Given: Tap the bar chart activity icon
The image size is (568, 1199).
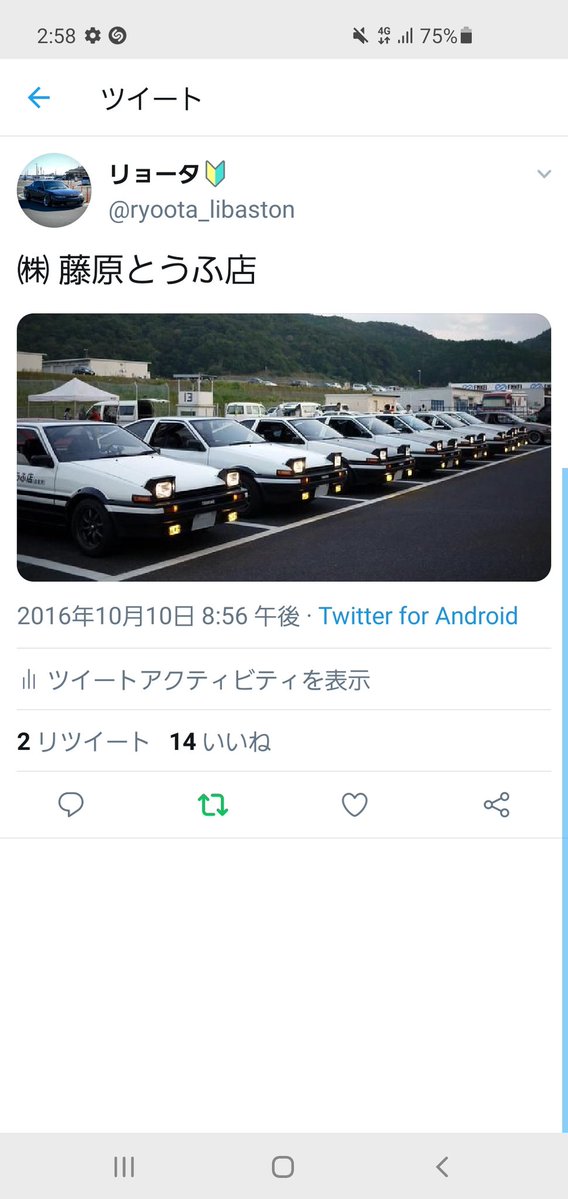Looking at the screenshot, I should [x=28, y=679].
